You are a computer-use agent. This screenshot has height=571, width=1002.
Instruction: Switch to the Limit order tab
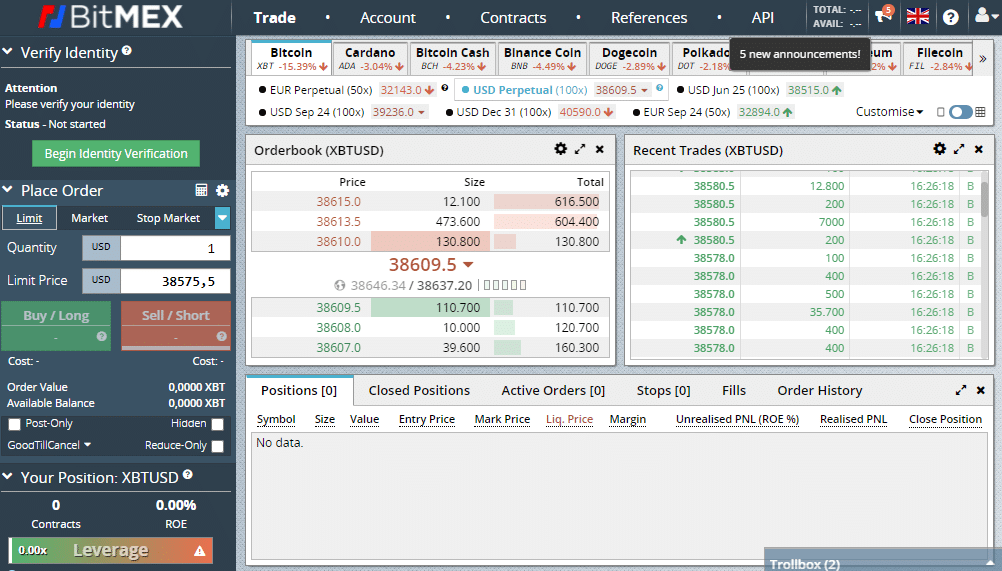(29, 218)
